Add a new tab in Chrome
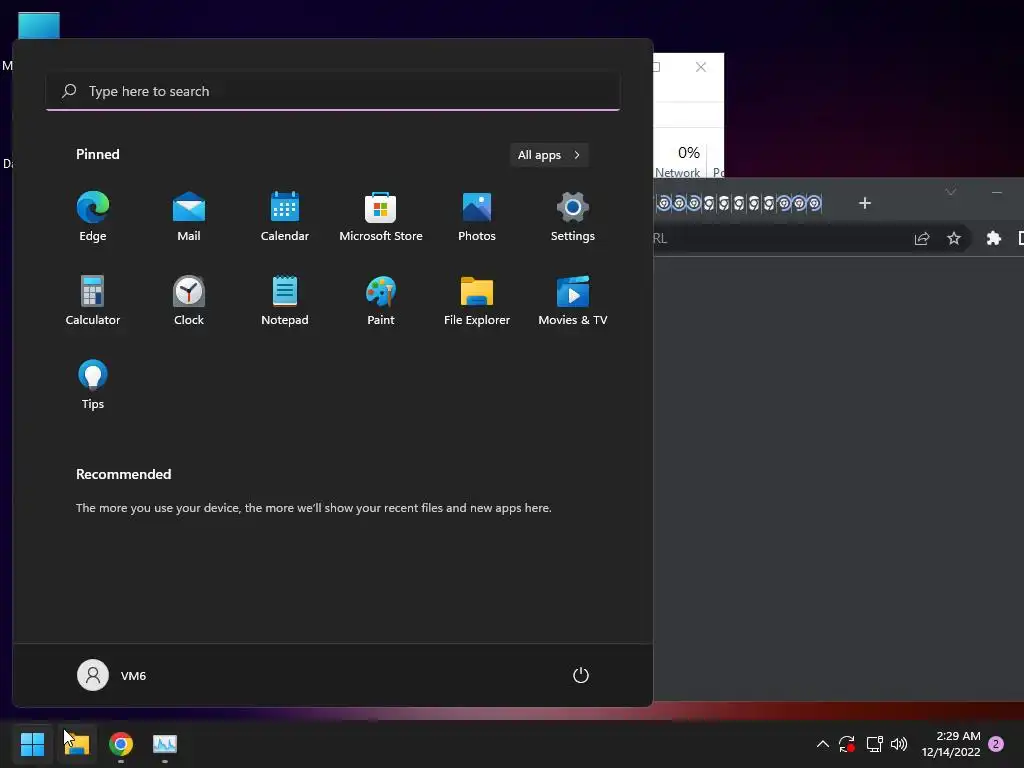The width and height of the screenshot is (1024, 768). [x=865, y=203]
